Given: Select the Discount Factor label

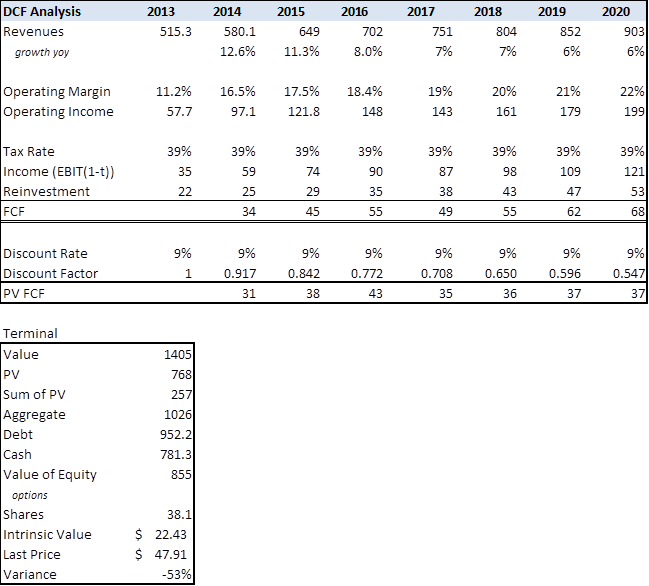Looking at the screenshot, I should click(50, 274).
